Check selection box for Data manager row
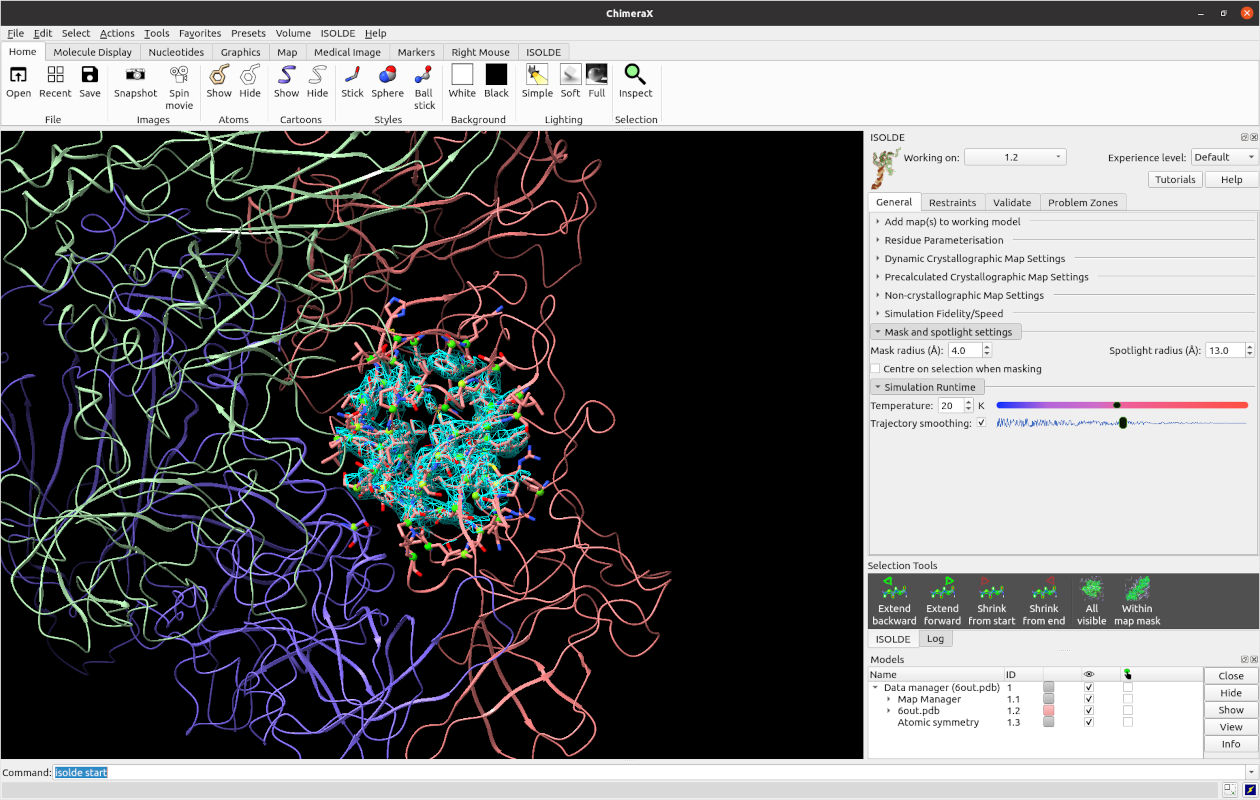This screenshot has width=1260, height=800. click(1128, 688)
